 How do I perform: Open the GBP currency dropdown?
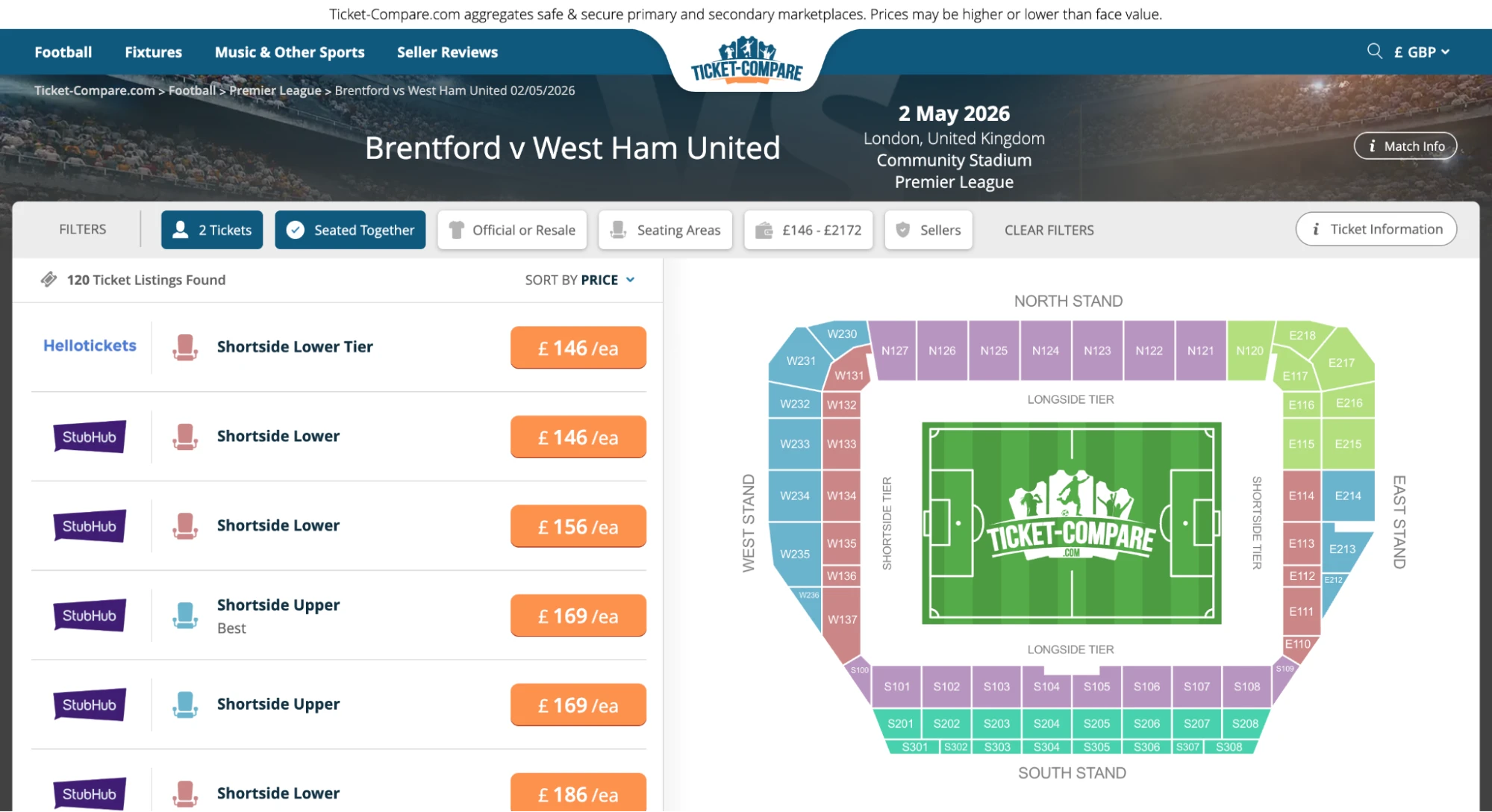1420,51
